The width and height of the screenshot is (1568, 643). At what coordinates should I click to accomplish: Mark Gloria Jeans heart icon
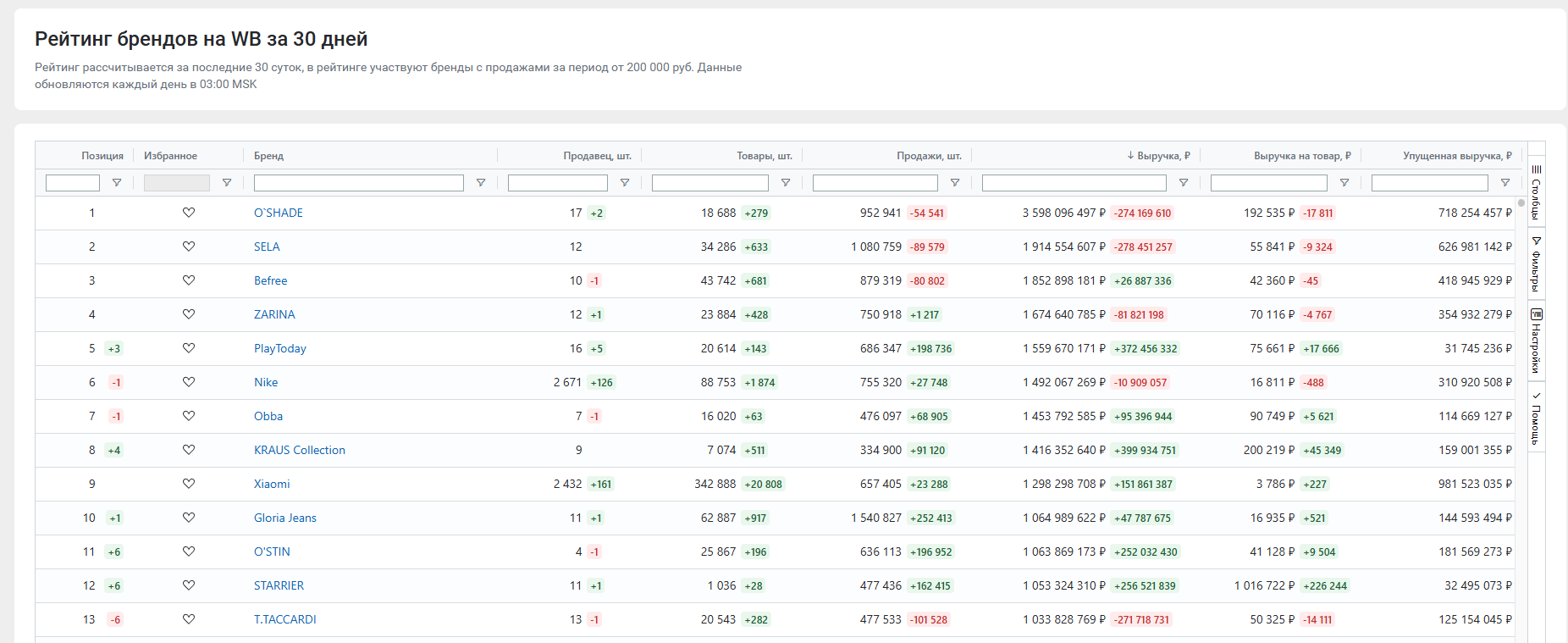tap(189, 518)
